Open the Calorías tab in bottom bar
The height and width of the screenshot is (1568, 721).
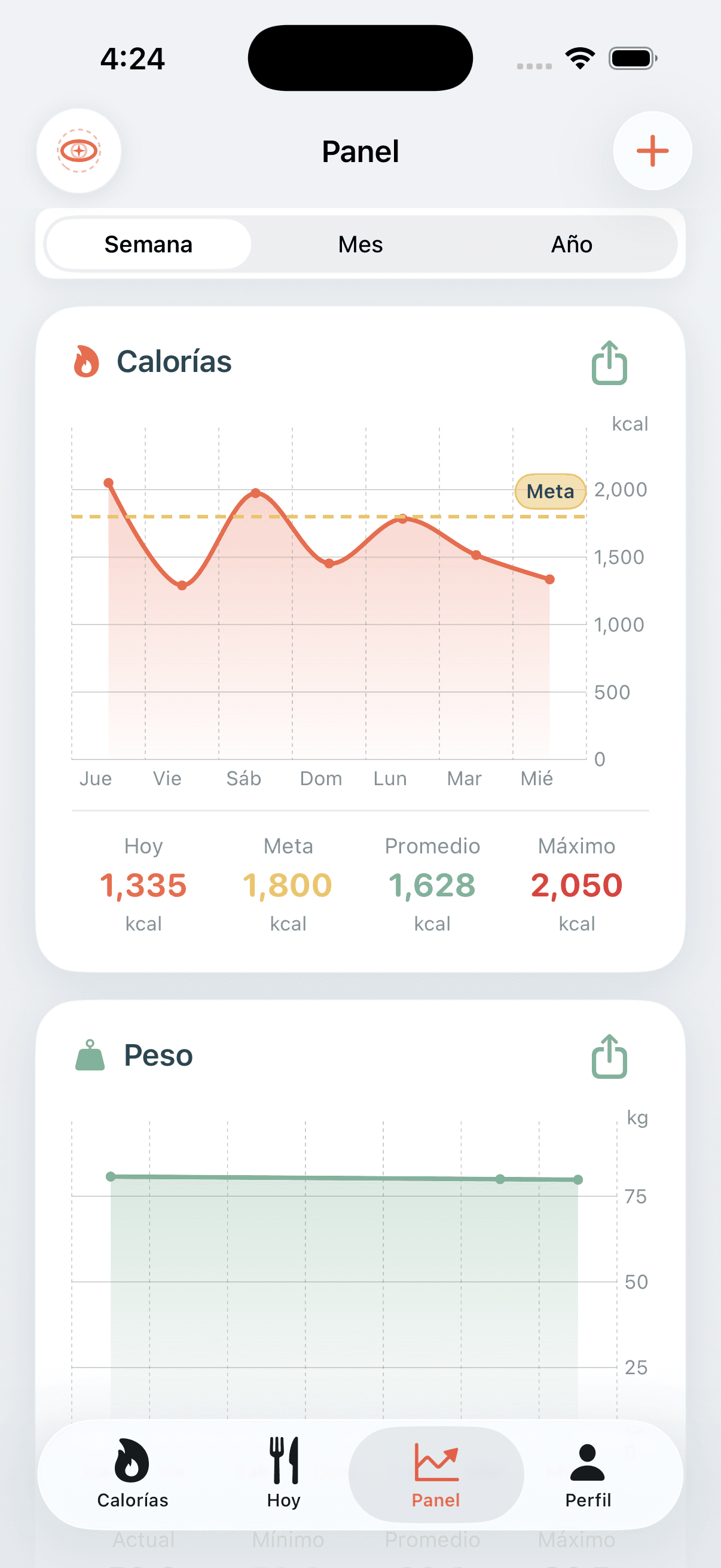coord(133,1474)
